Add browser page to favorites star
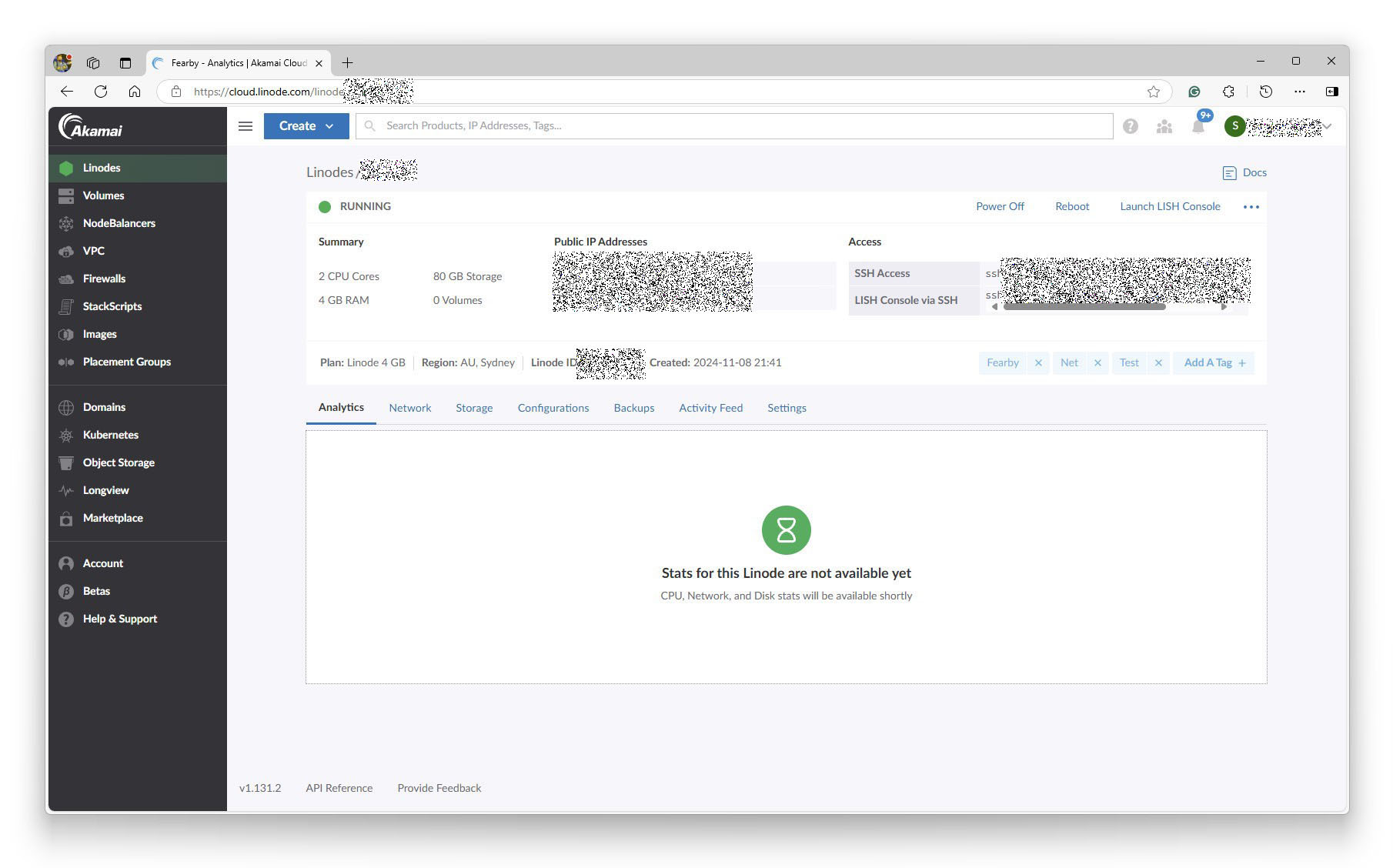Image resolution: width=1393 pixels, height=868 pixels. coord(1154,92)
